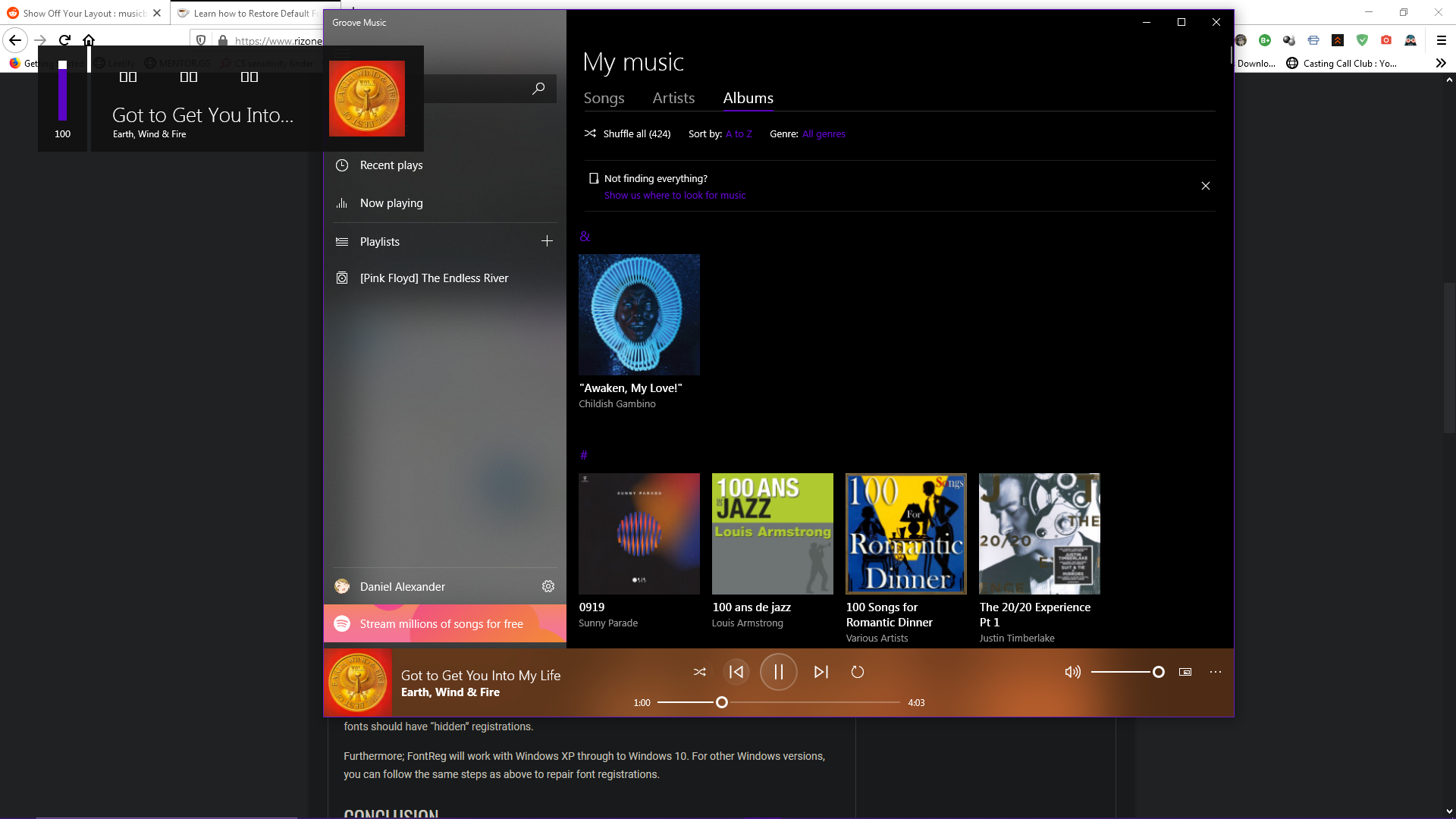Toggle repeat mode
The width and height of the screenshot is (1456, 819).
tap(858, 672)
